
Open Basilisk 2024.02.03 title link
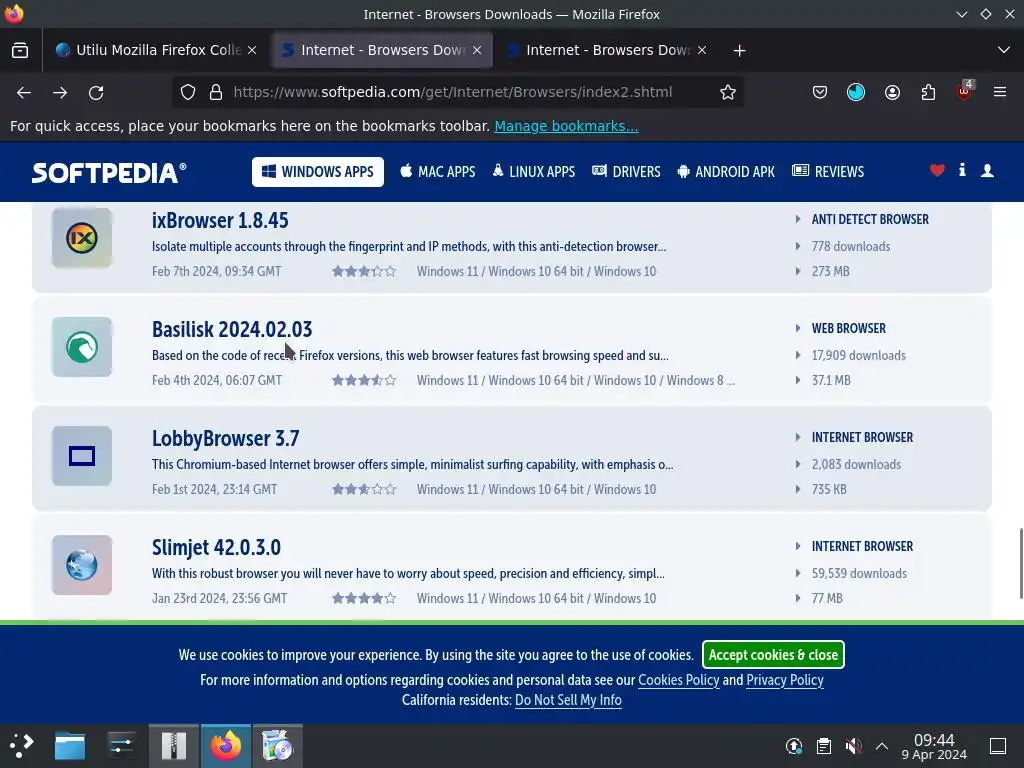tap(232, 330)
